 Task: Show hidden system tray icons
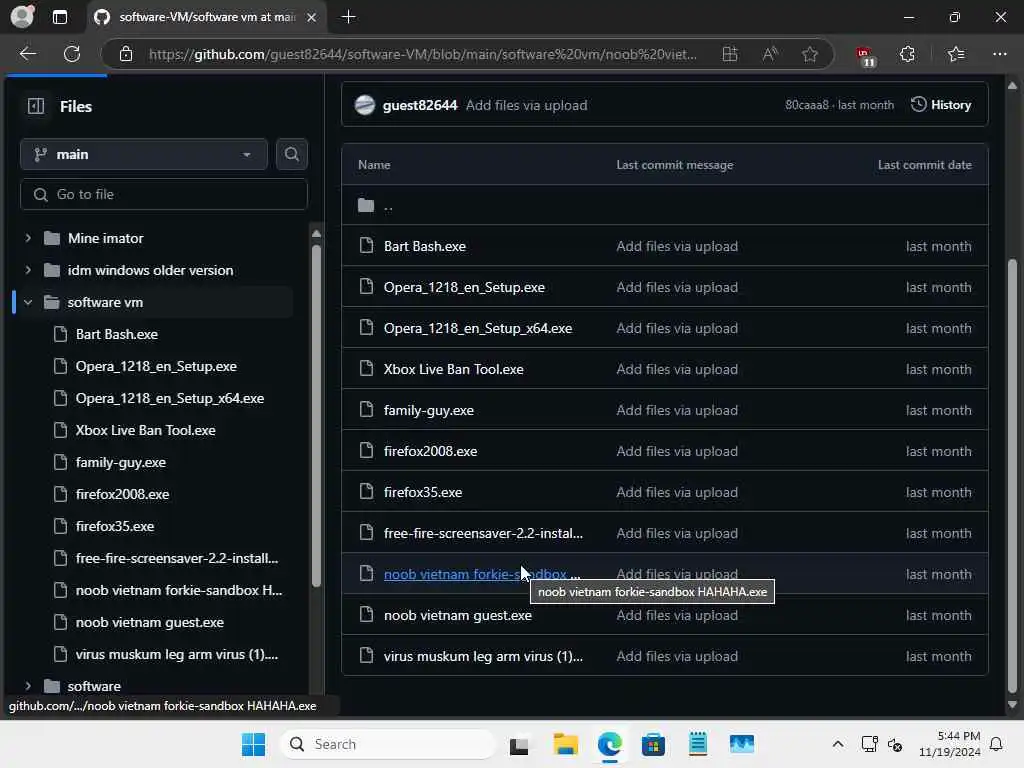pyautogui.click(x=838, y=744)
